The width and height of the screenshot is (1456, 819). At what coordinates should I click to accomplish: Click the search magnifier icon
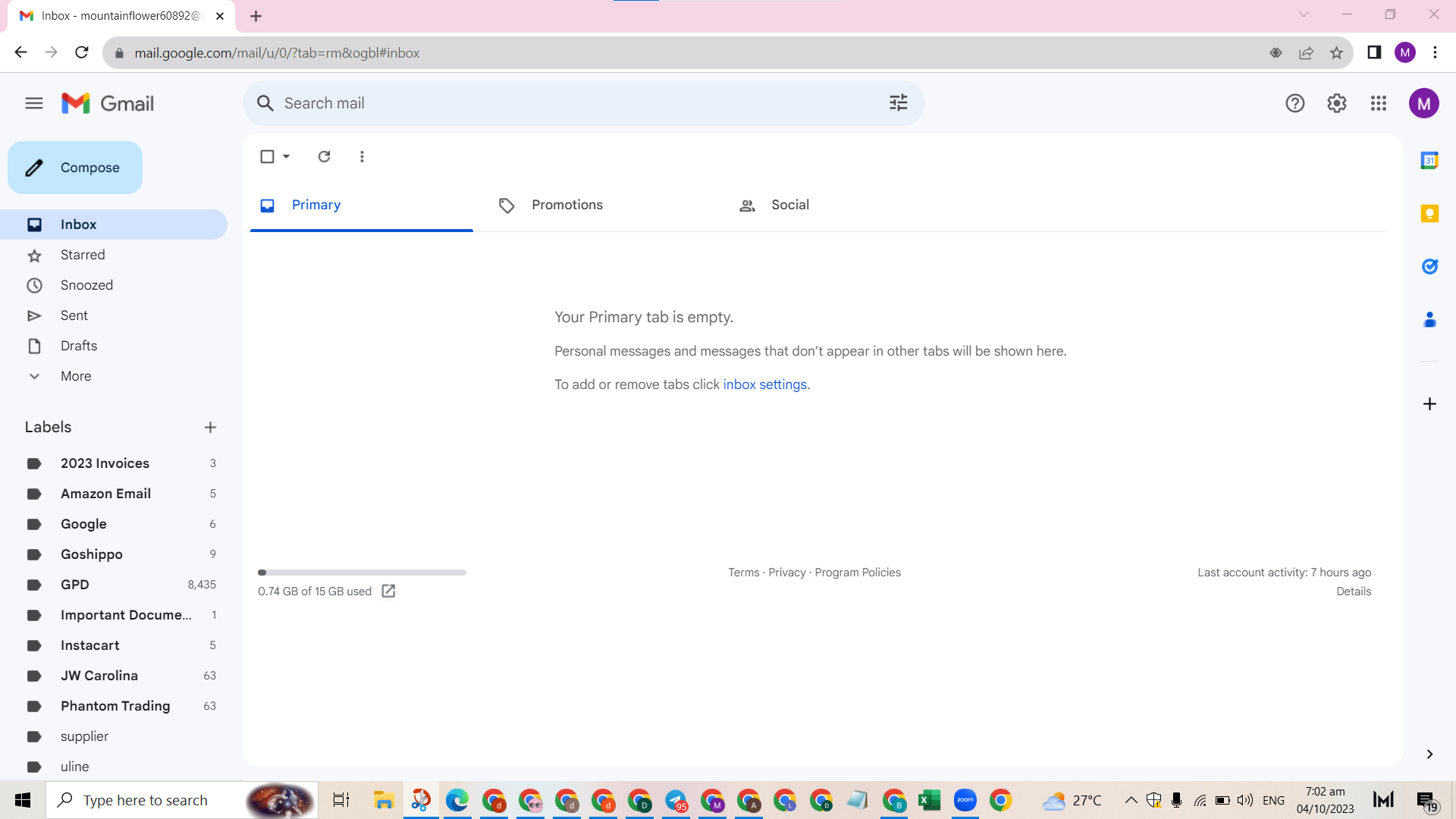point(265,103)
